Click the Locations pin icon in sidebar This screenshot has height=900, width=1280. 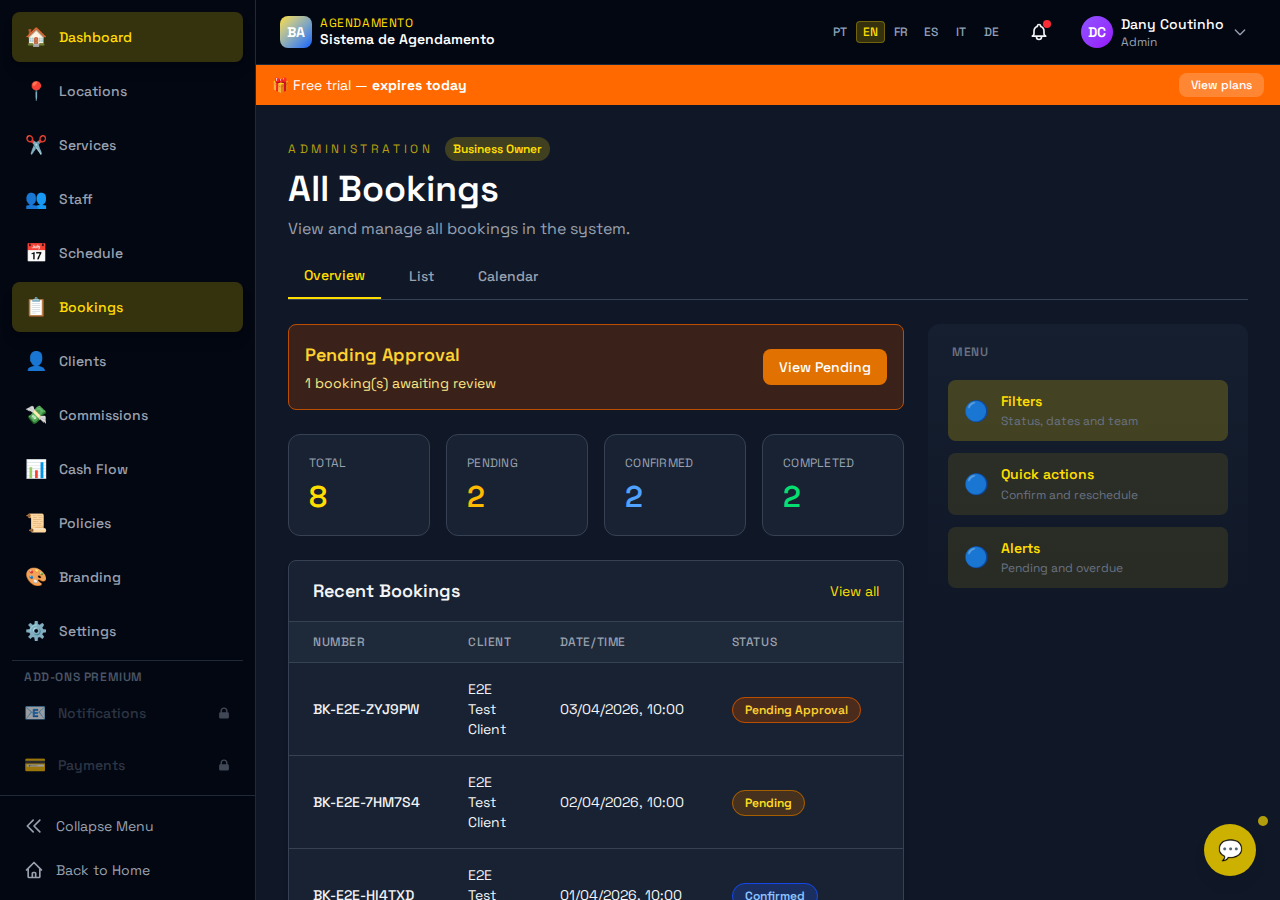[x=36, y=91]
